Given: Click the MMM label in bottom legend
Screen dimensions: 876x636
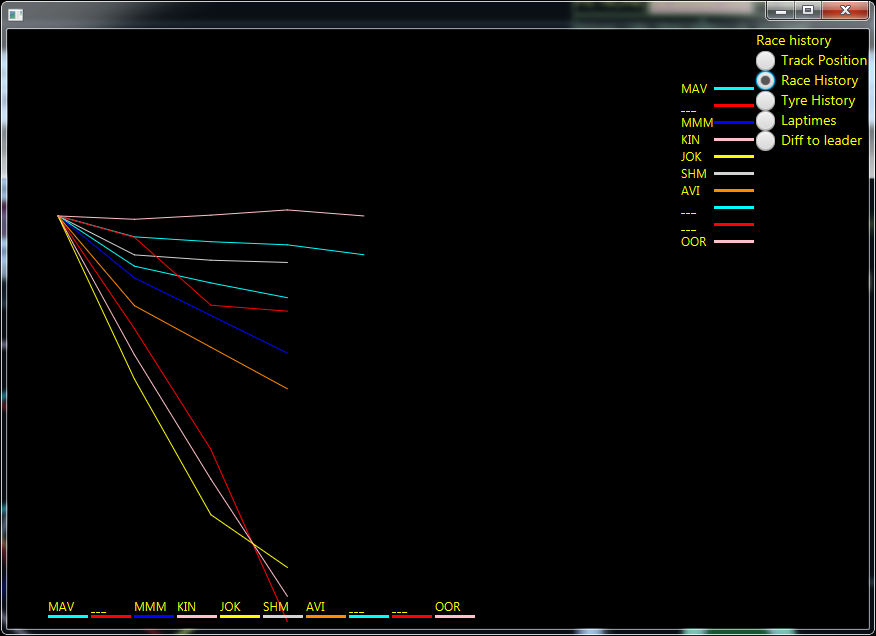Looking at the screenshot, I should tap(150, 607).
